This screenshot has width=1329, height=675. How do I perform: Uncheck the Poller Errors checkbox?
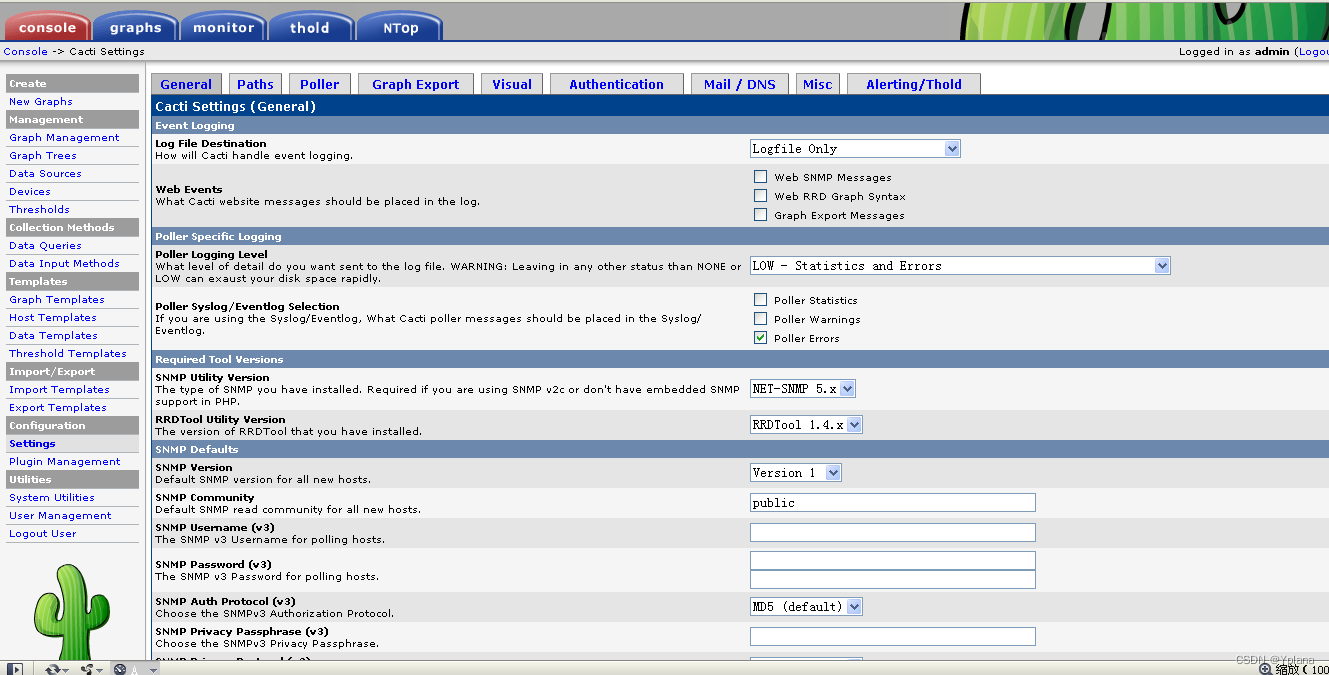pyautogui.click(x=762, y=338)
